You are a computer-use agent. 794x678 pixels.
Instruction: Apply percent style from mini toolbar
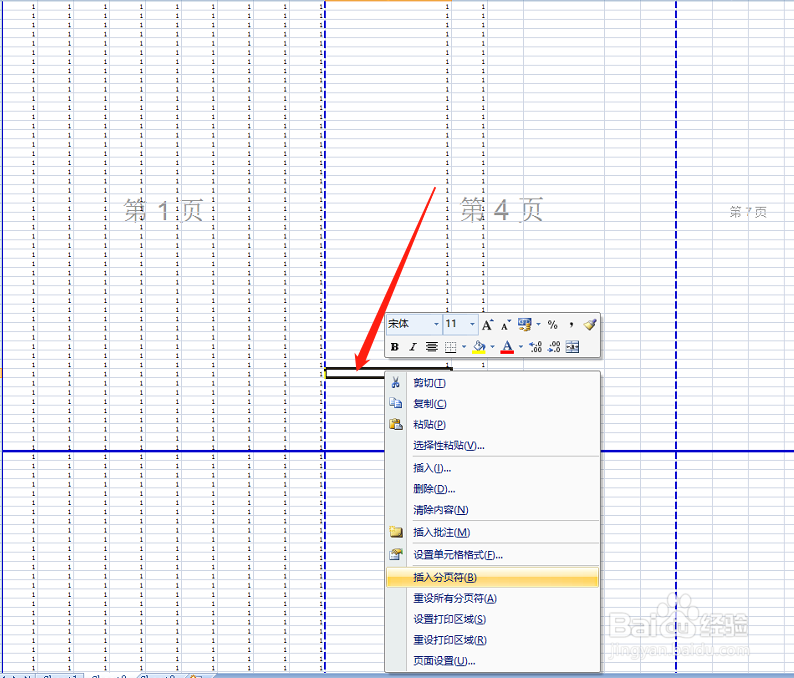click(x=552, y=325)
